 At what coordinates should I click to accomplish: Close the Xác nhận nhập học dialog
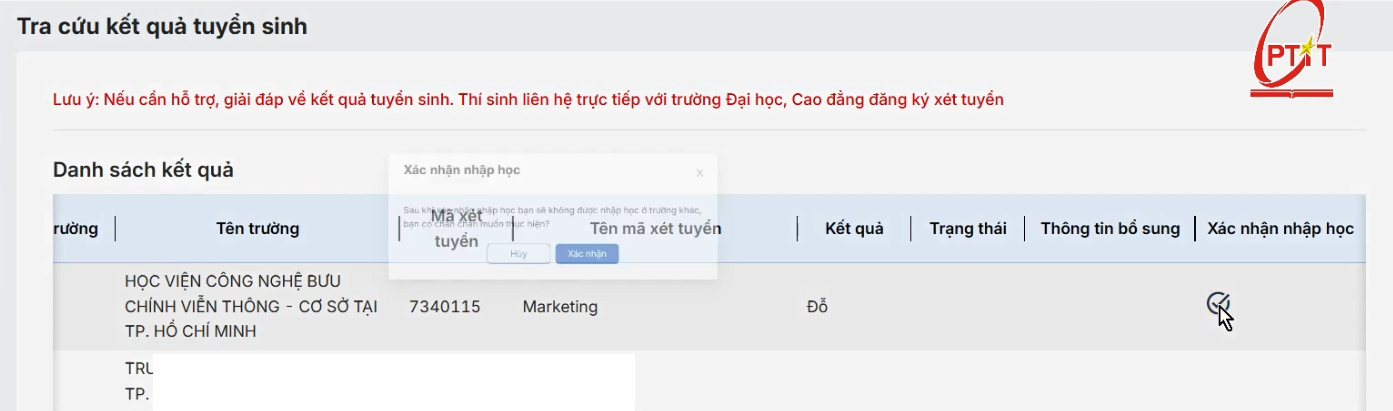pyautogui.click(x=699, y=173)
